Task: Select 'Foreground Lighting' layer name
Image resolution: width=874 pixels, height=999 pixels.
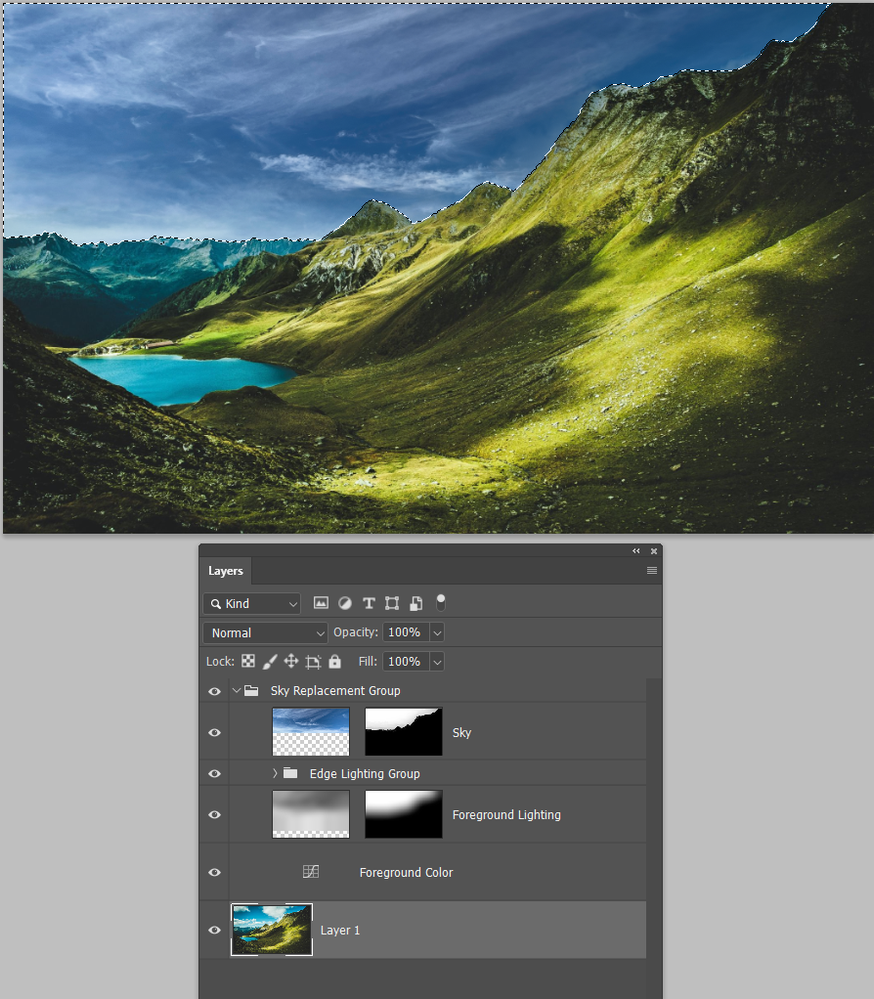Action: tap(506, 815)
